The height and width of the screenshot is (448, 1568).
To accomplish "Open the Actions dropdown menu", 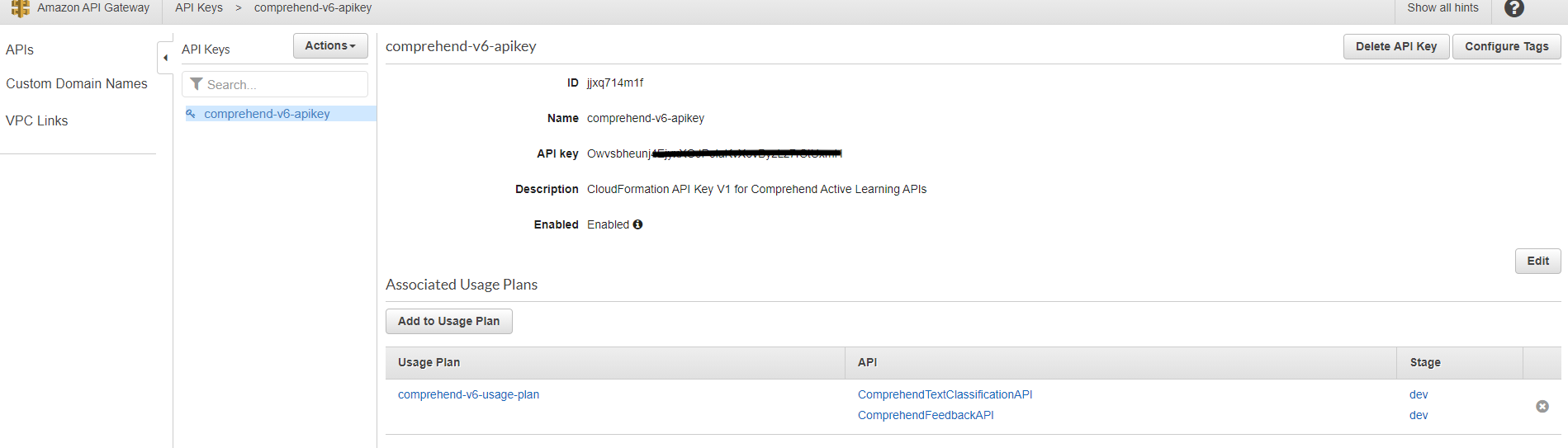I will [x=330, y=46].
